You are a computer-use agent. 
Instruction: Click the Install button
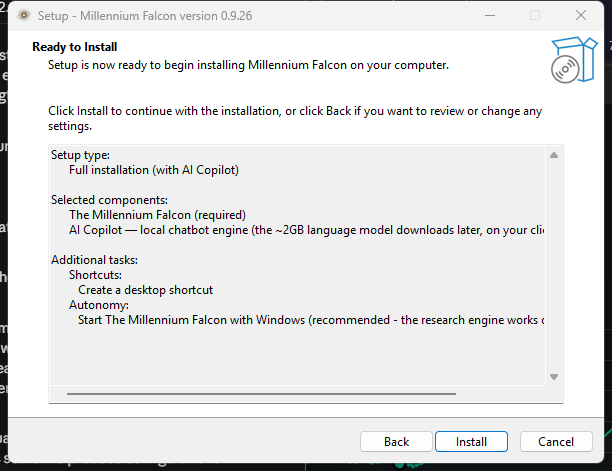click(x=471, y=441)
